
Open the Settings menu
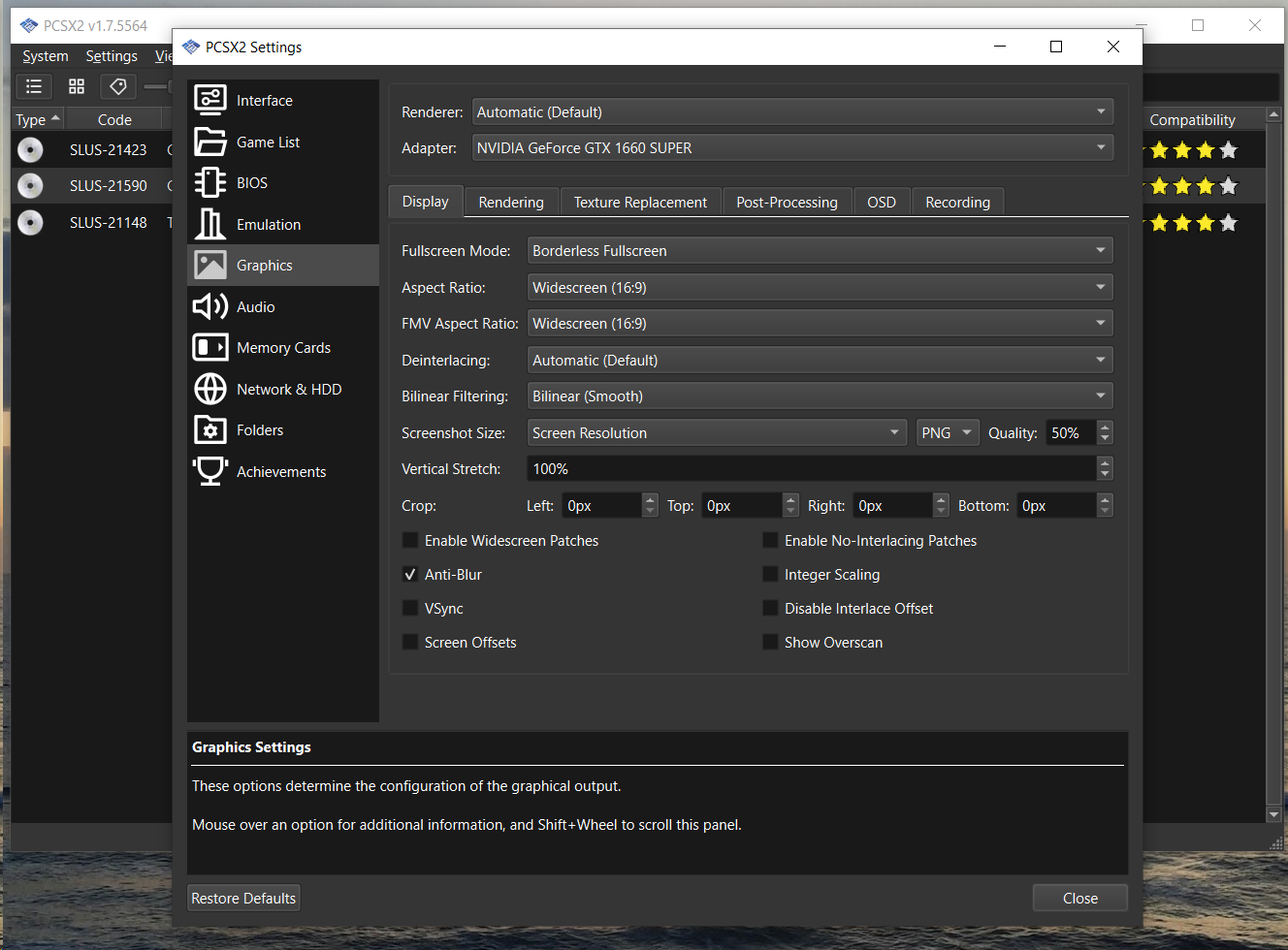pyautogui.click(x=111, y=55)
